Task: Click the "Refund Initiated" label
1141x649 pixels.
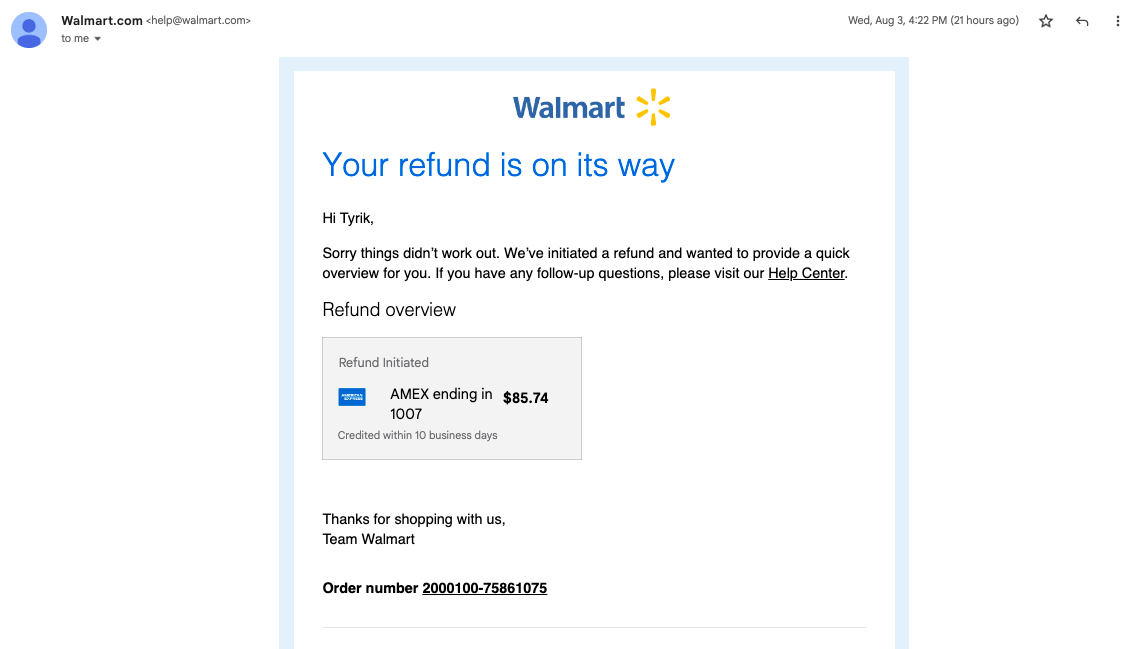Action: (x=383, y=362)
